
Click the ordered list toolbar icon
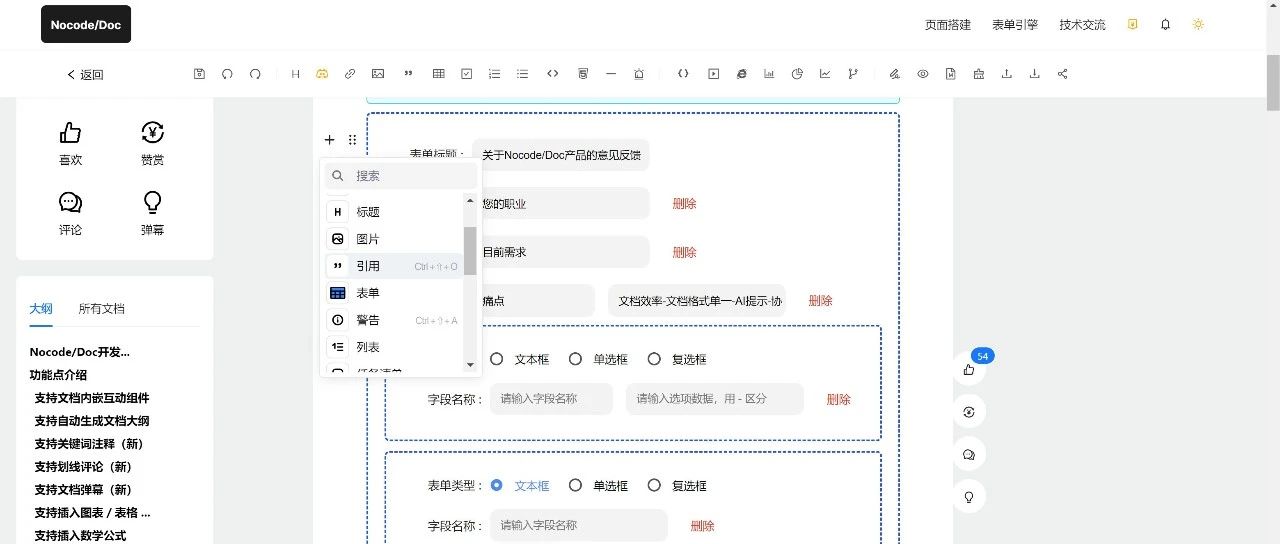point(494,74)
